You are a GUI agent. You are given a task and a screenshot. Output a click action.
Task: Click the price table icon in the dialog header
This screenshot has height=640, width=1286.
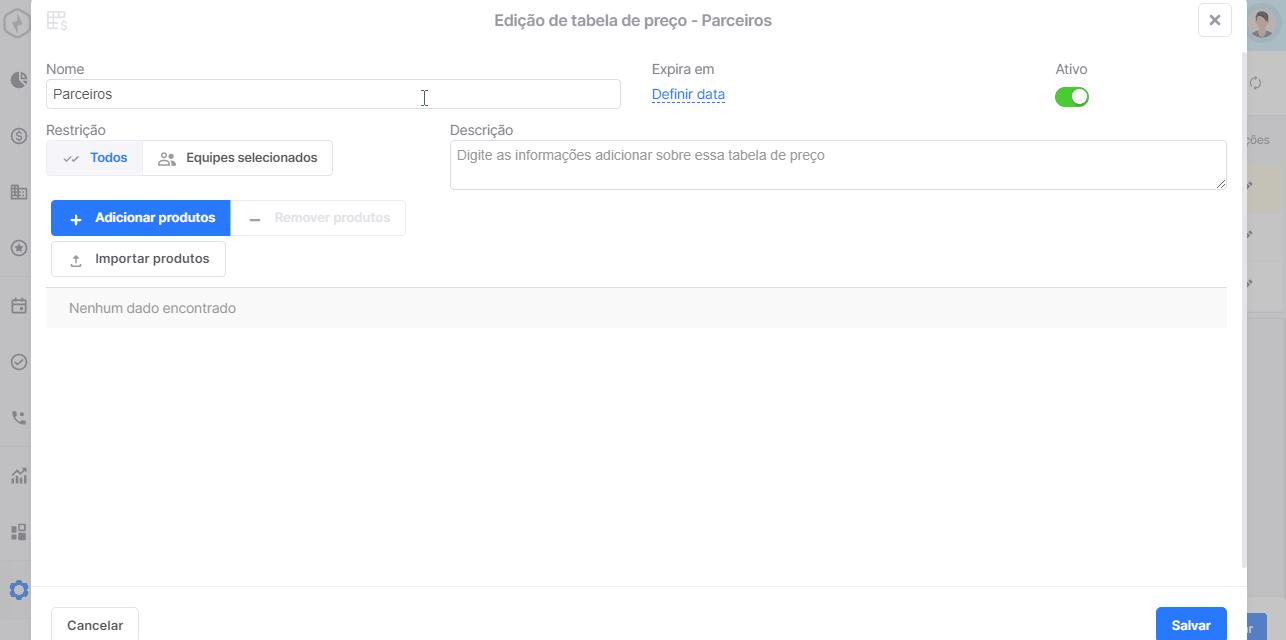coord(57,20)
